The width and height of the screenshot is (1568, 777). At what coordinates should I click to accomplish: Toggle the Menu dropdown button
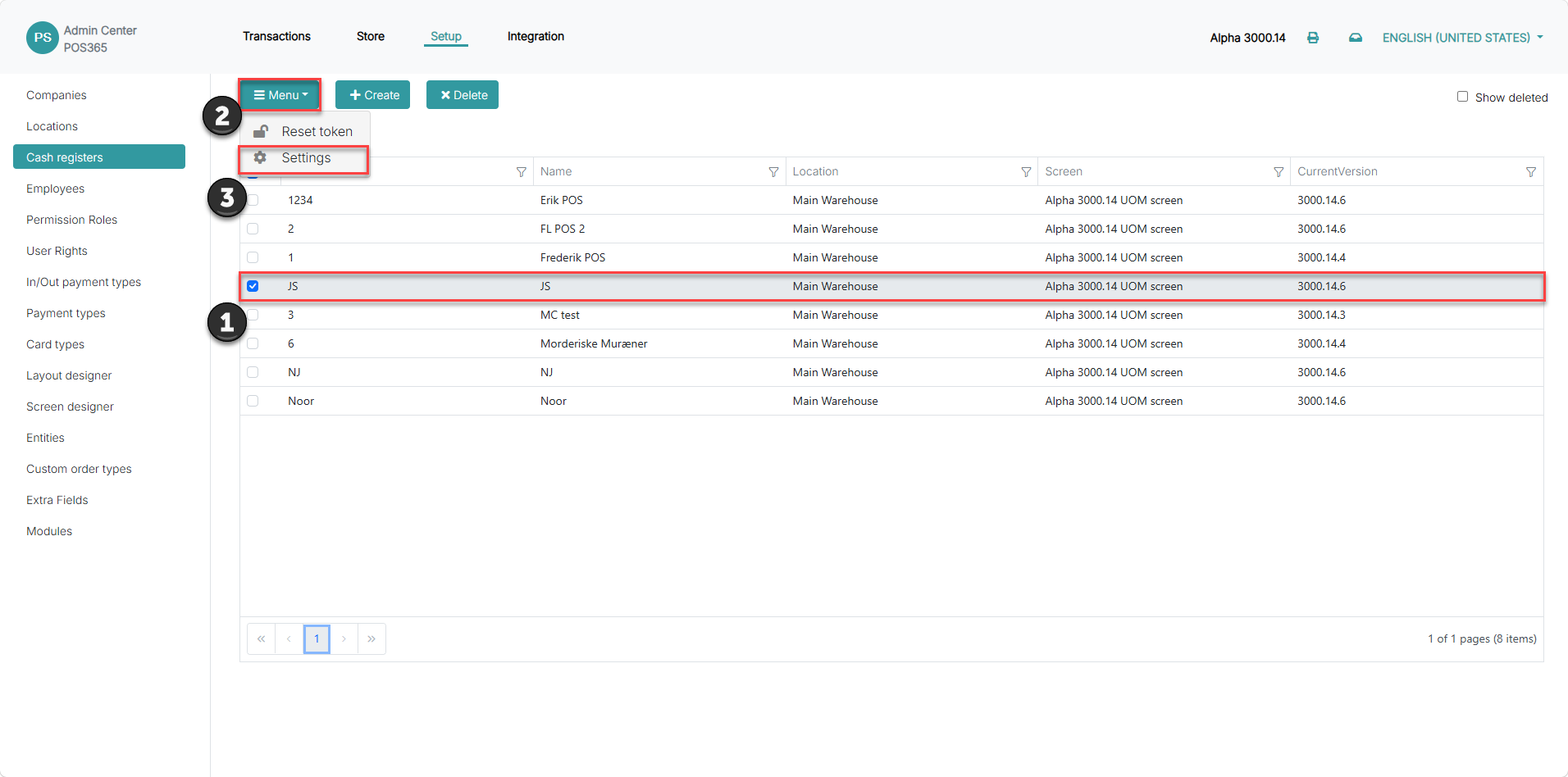click(280, 95)
